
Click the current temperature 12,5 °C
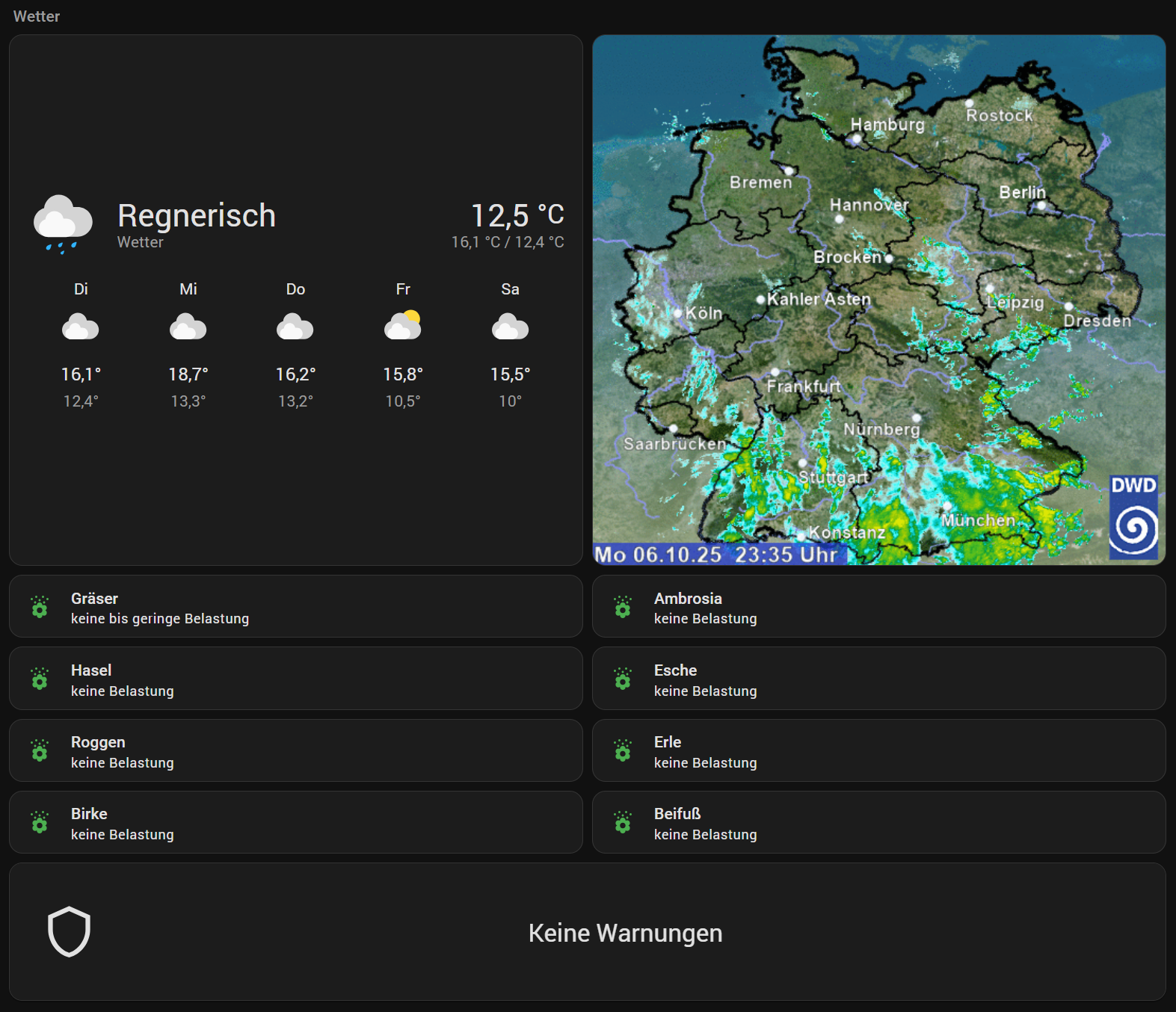click(x=517, y=216)
